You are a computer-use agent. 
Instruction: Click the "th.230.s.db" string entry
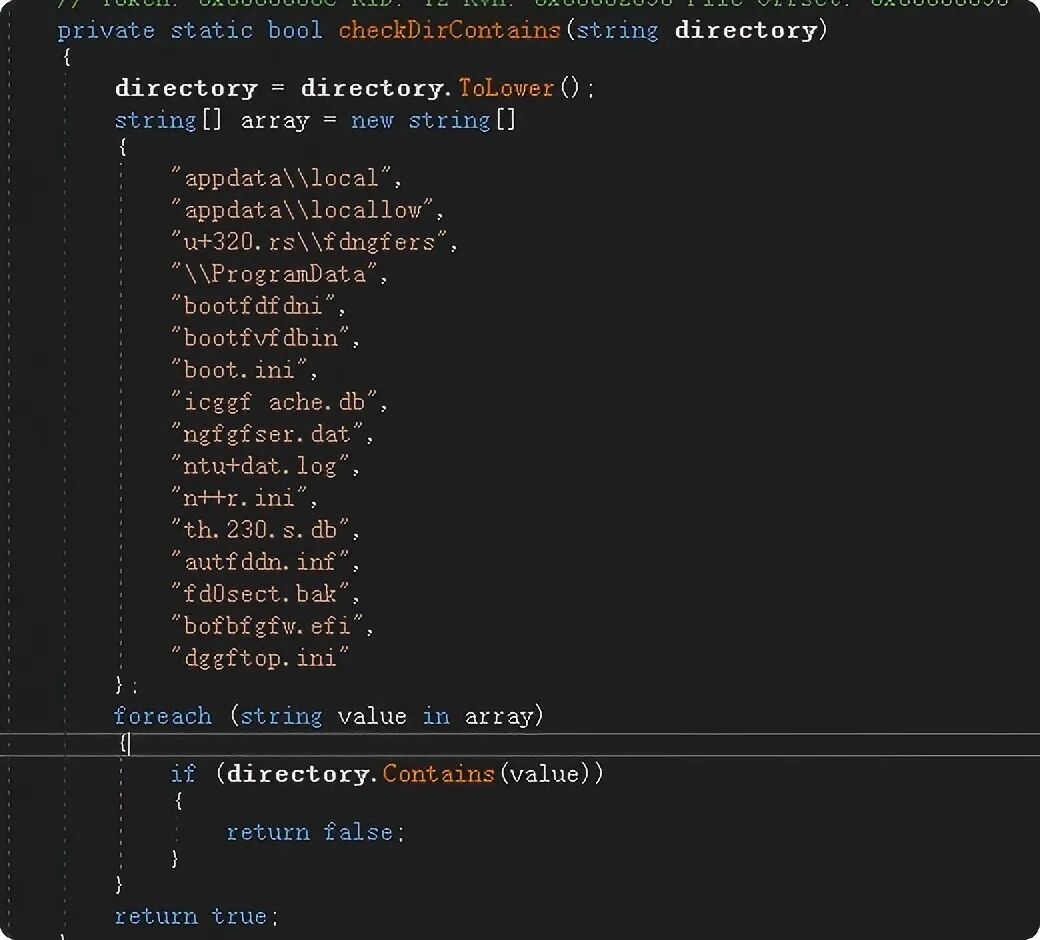tap(264, 530)
